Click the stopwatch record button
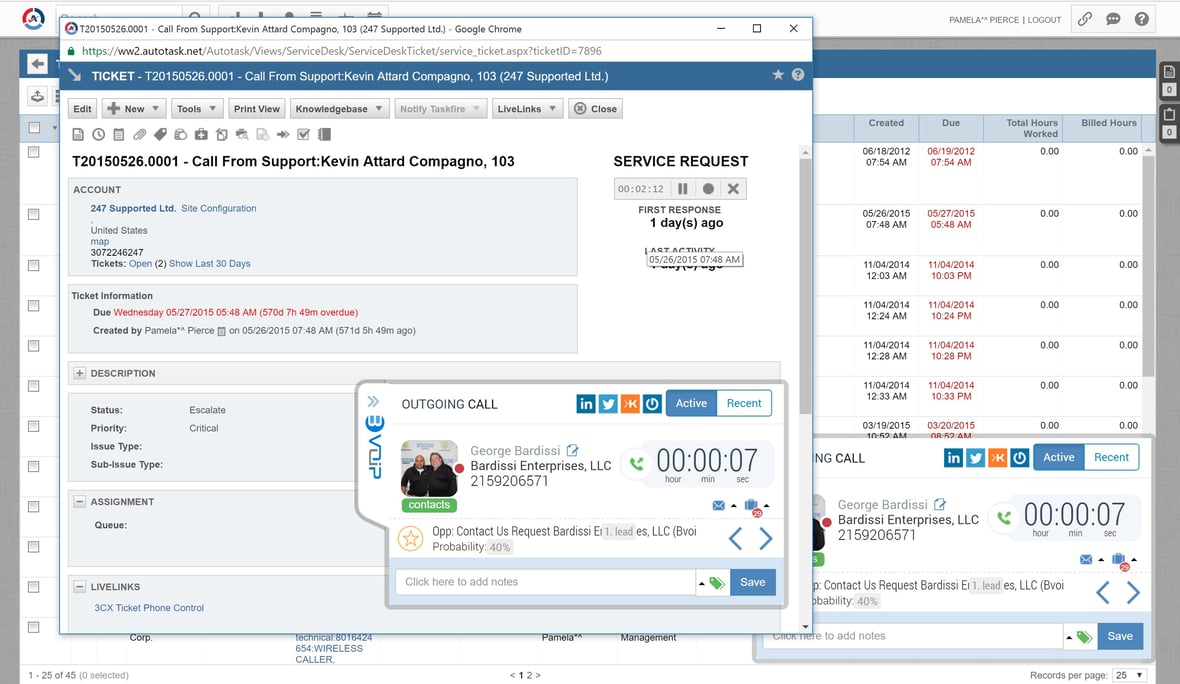The height and width of the screenshot is (684, 1180). (x=708, y=189)
